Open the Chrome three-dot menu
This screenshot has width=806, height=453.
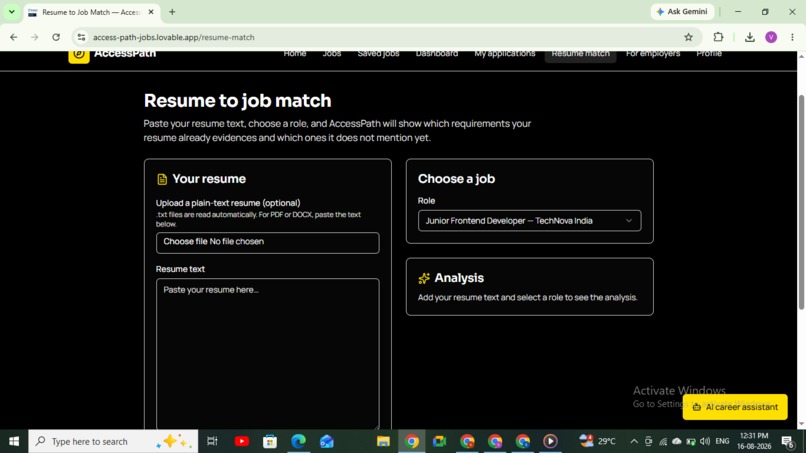click(792, 37)
